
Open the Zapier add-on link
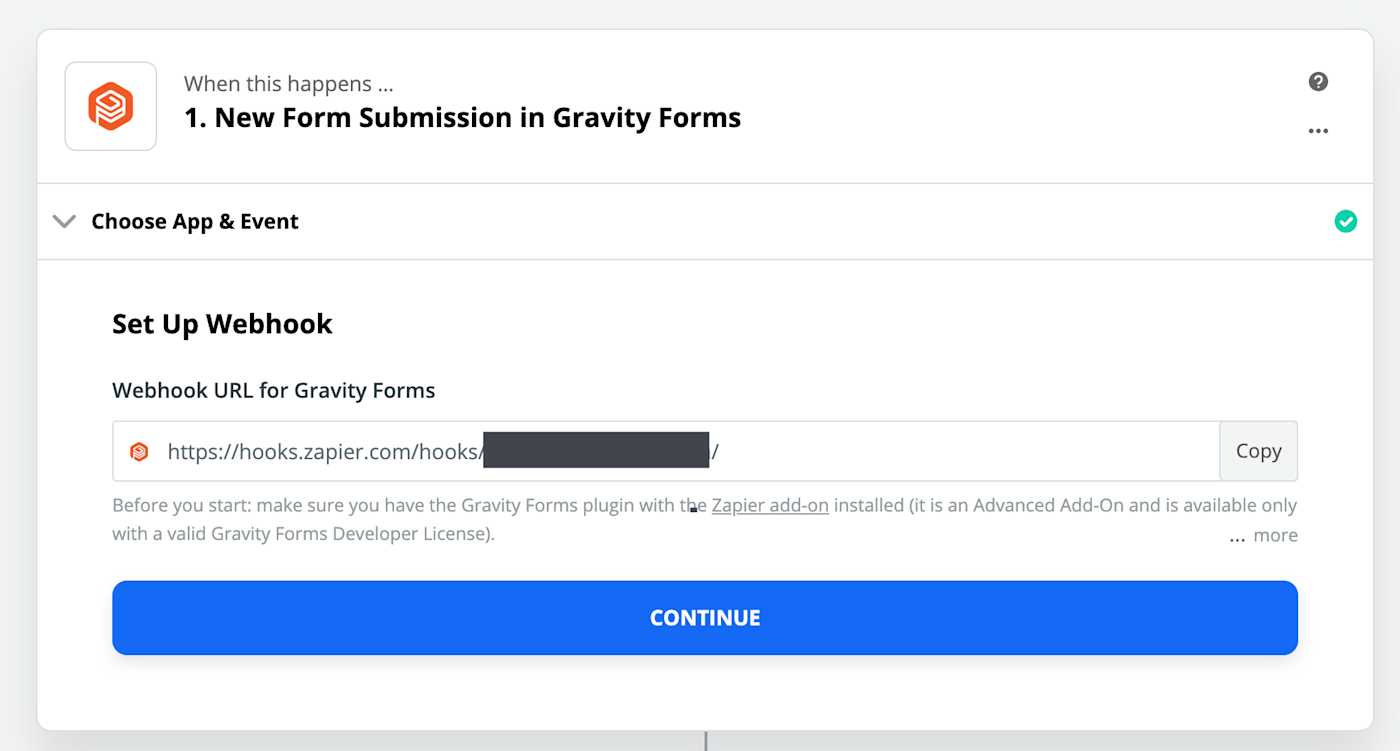coord(770,505)
